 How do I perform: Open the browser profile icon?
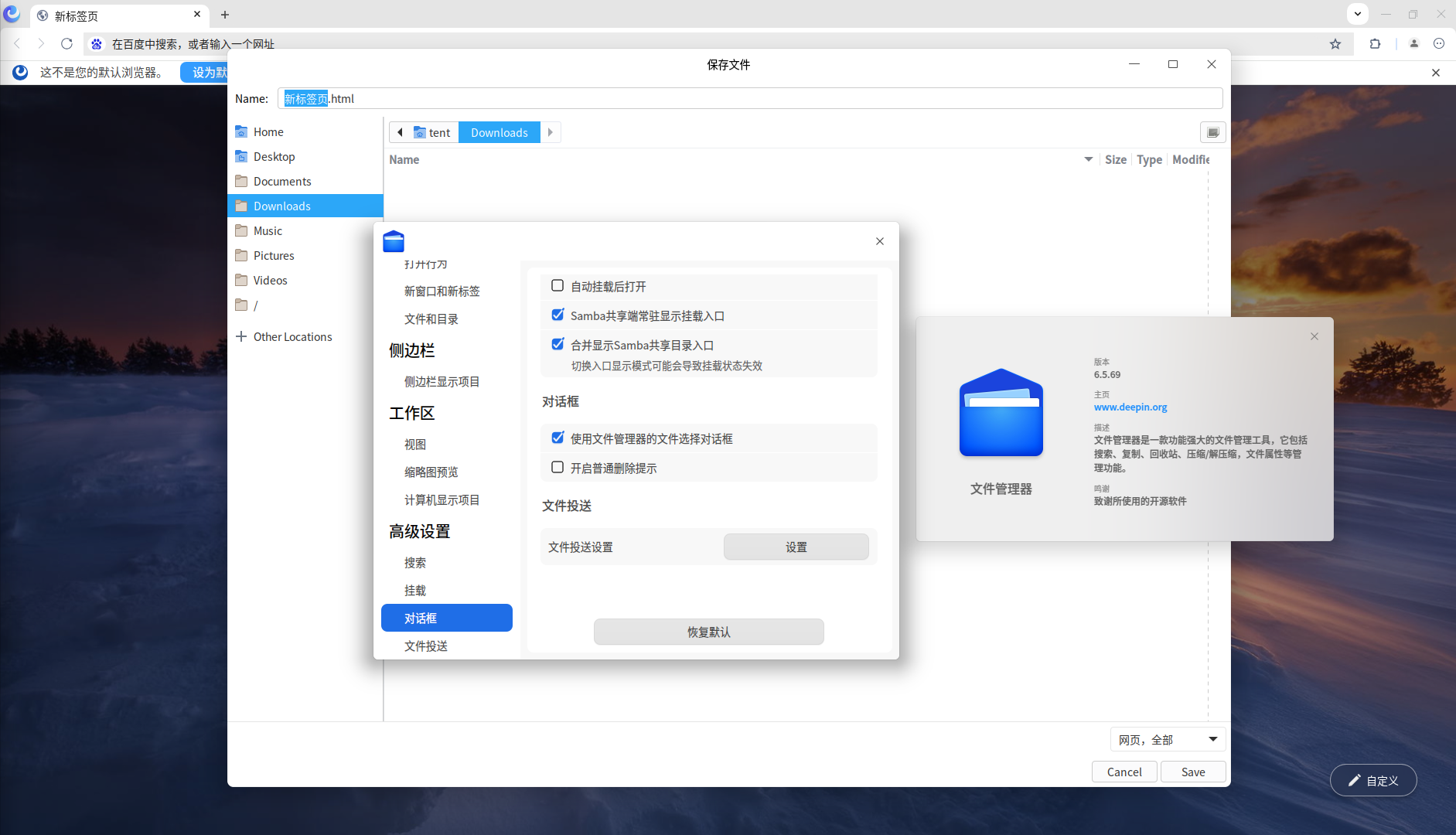tap(1413, 44)
